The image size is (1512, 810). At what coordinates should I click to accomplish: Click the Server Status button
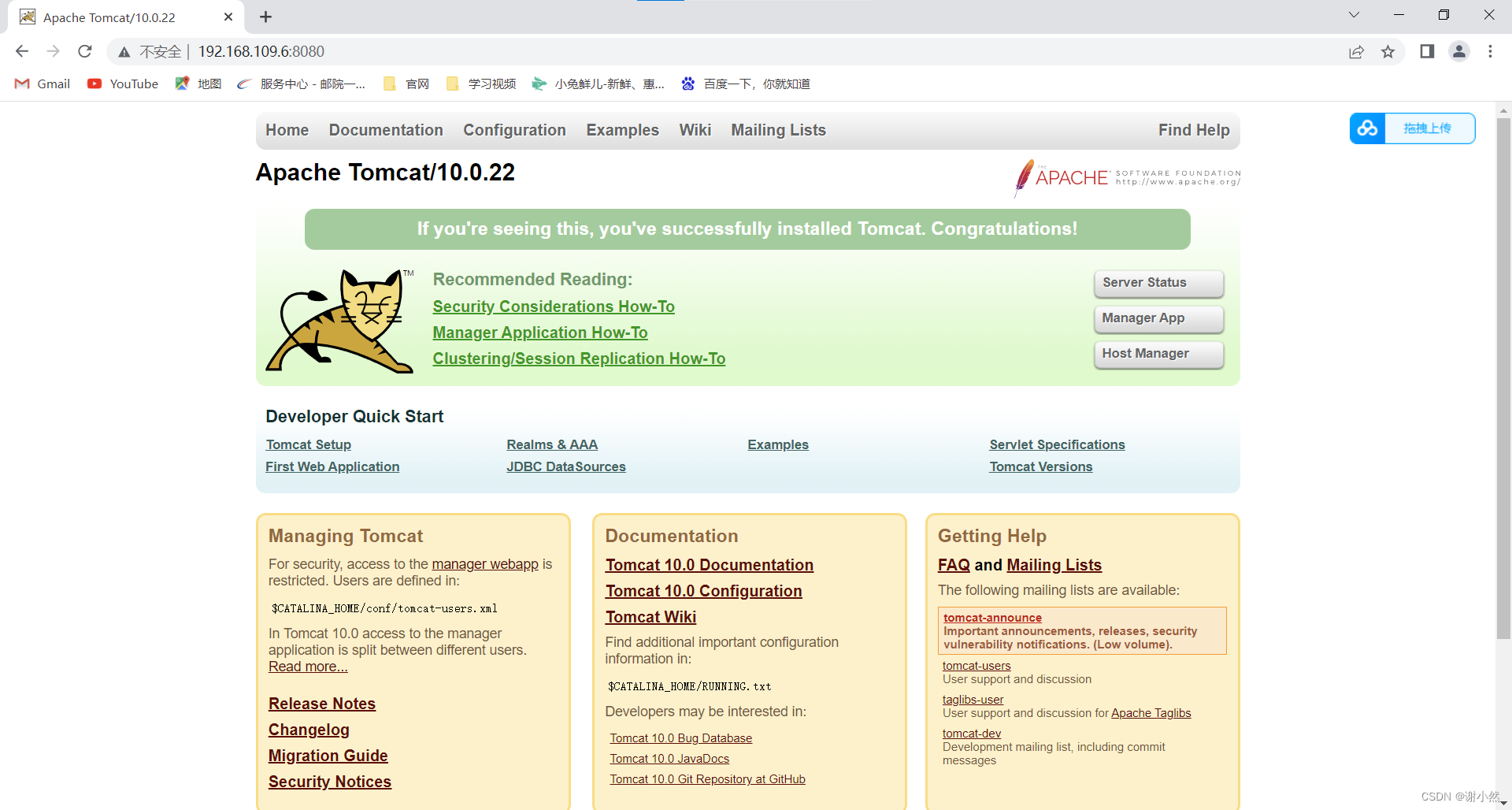[1158, 283]
